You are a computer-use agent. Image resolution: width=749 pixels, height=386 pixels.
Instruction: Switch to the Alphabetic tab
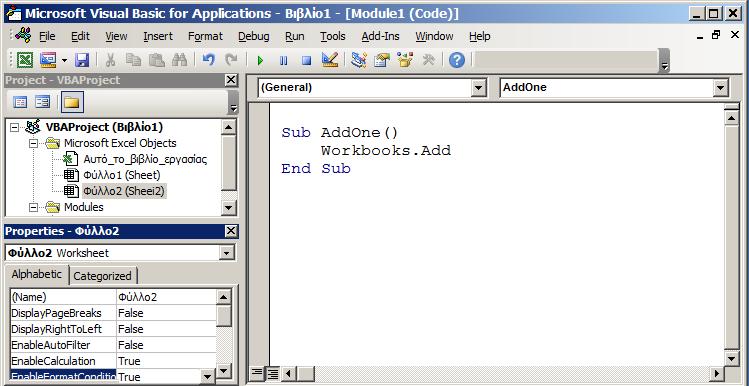pos(37,275)
